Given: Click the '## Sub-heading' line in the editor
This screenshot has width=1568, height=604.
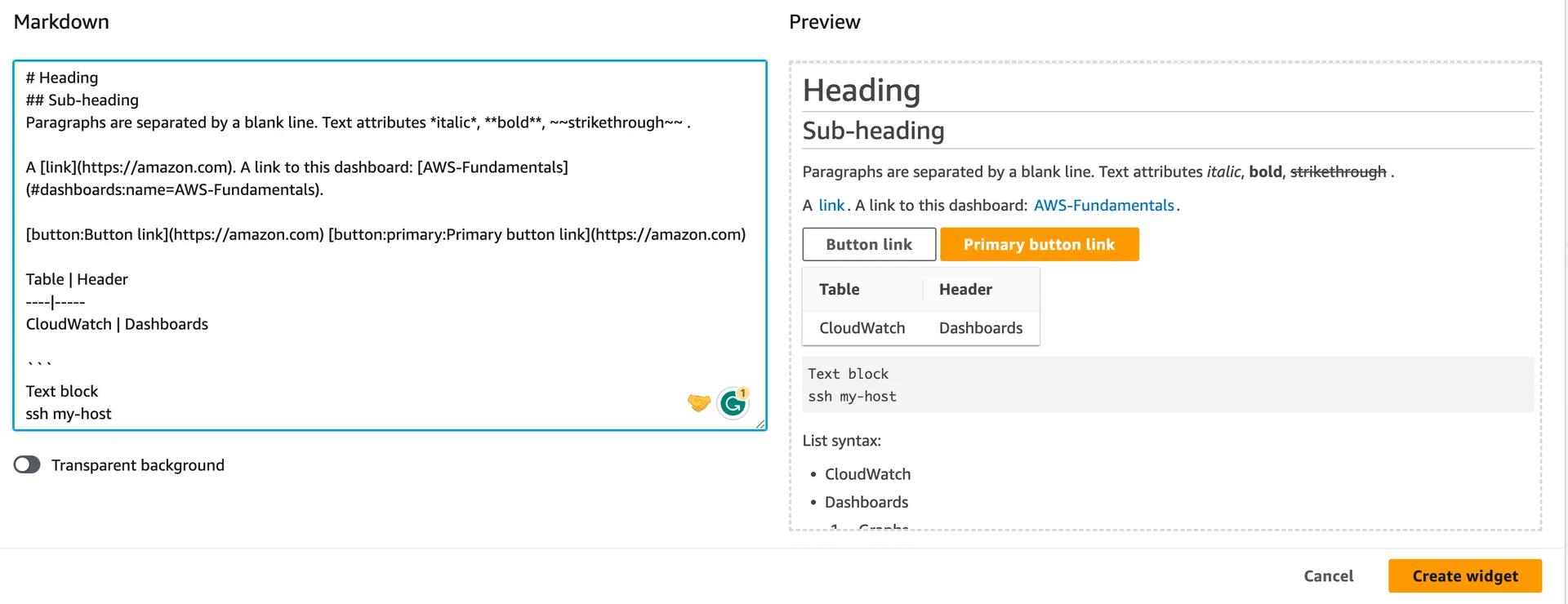Looking at the screenshot, I should click(82, 100).
